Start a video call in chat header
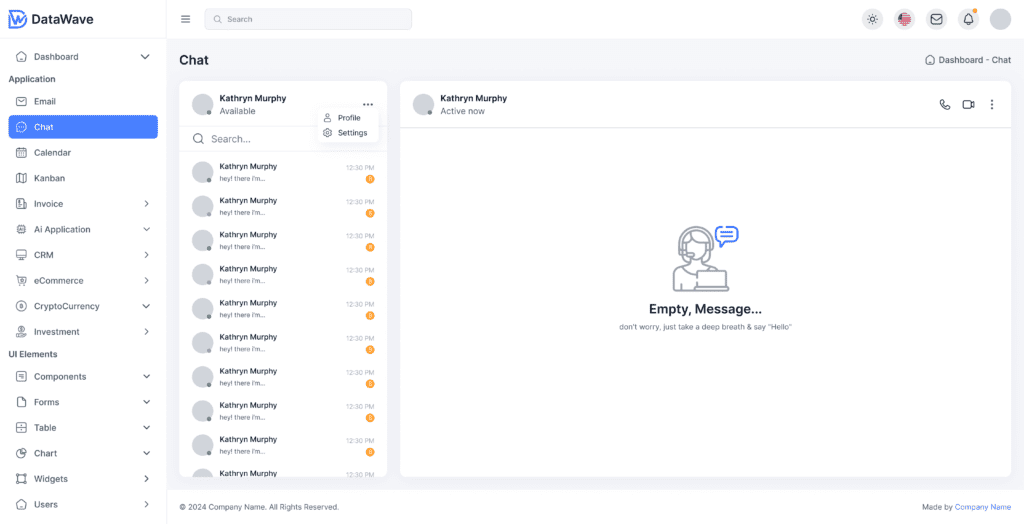This screenshot has height=524, width=1024. [x=968, y=105]
